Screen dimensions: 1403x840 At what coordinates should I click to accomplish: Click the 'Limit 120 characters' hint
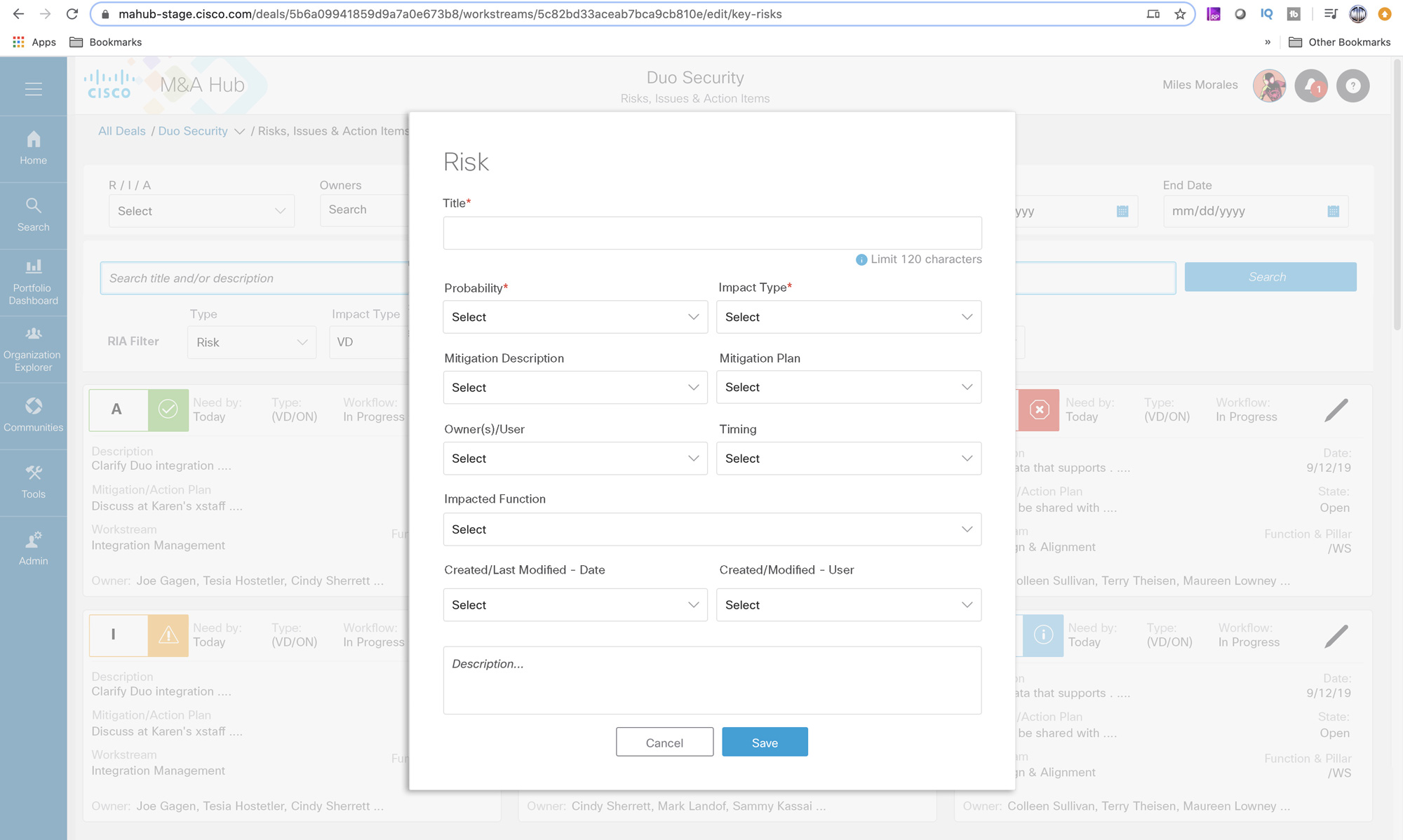pos(926,259)
